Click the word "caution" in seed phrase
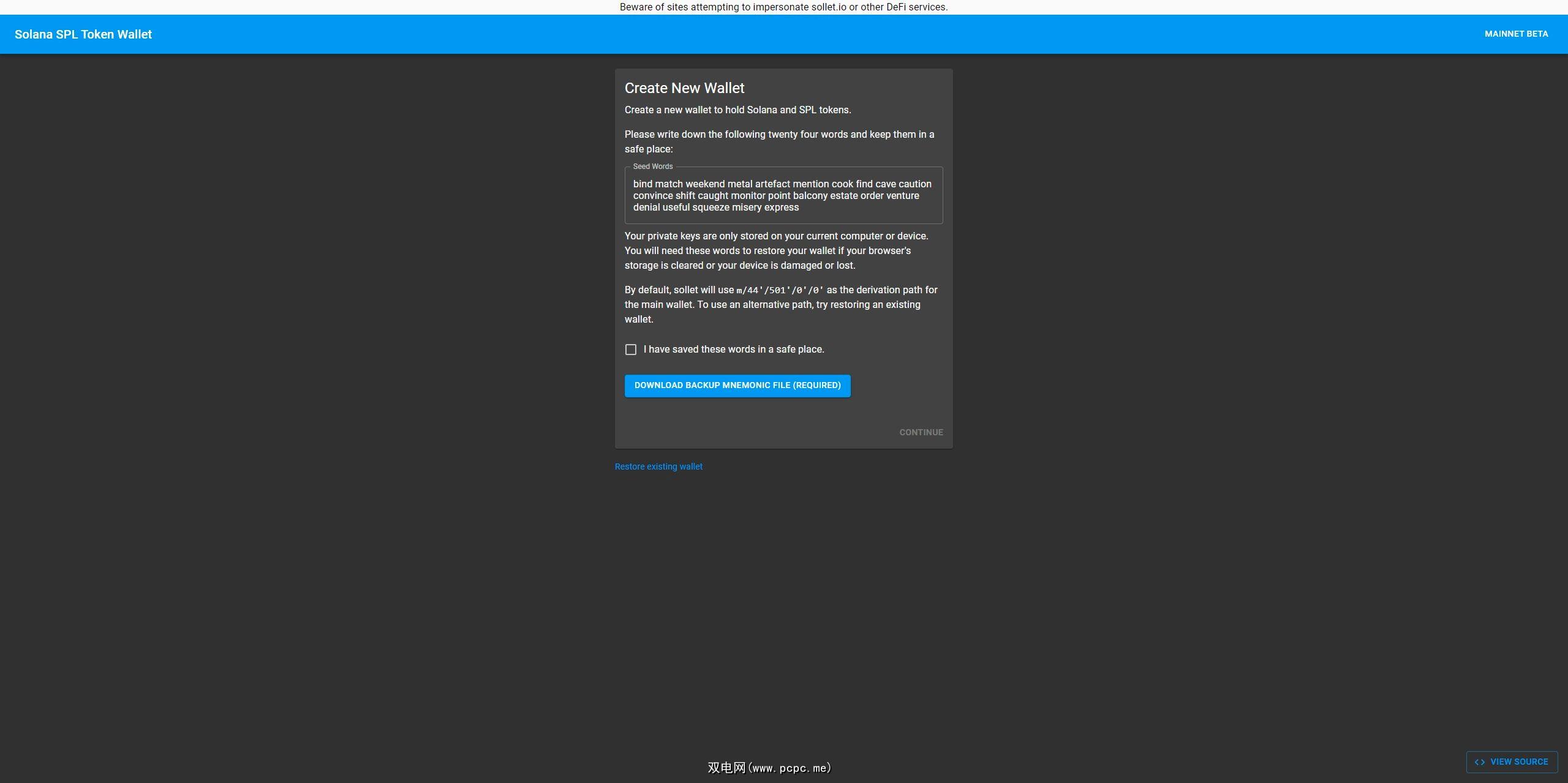Image resolution: width=1568 pixels, height=783 pixels. coord(915,184)
